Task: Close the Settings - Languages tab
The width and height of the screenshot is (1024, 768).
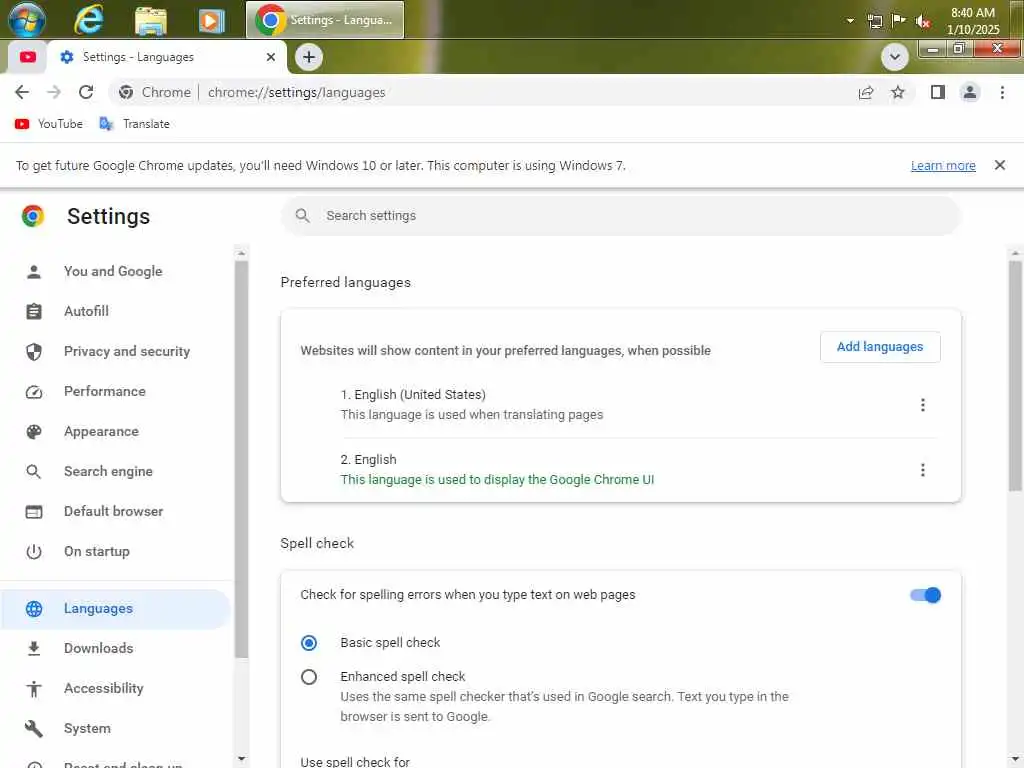Action: pyautogui.click(x=271, y=57)
